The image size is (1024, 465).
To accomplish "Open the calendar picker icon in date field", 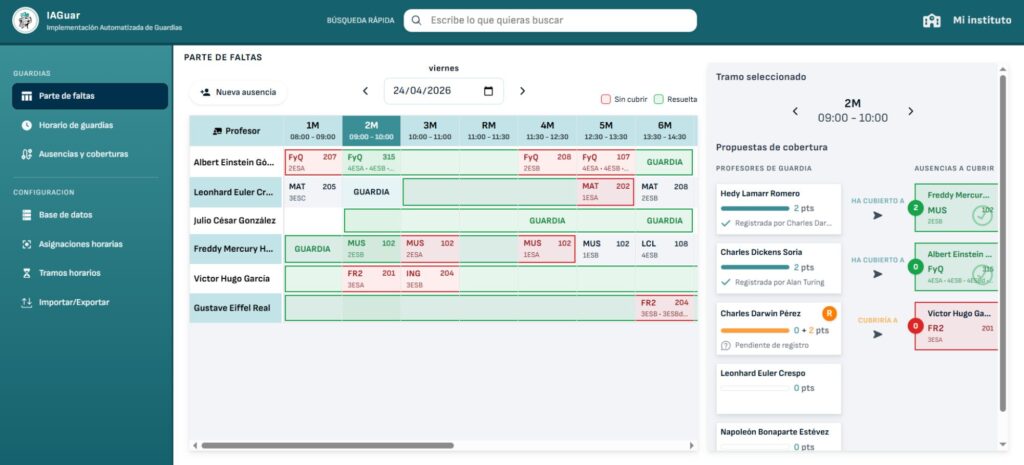I will point(488,91).
